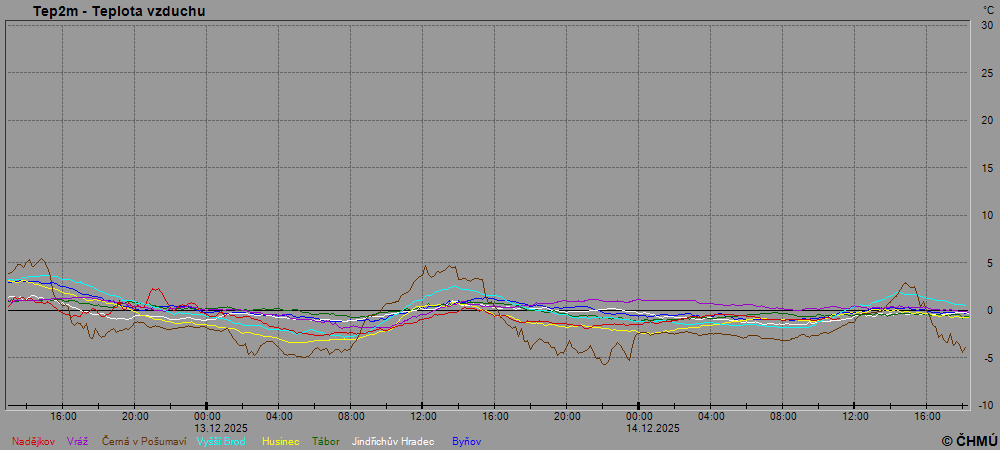Click the 30 value on temperature axis
This screenshot has height=450, width=1000.
click(986, 25)
